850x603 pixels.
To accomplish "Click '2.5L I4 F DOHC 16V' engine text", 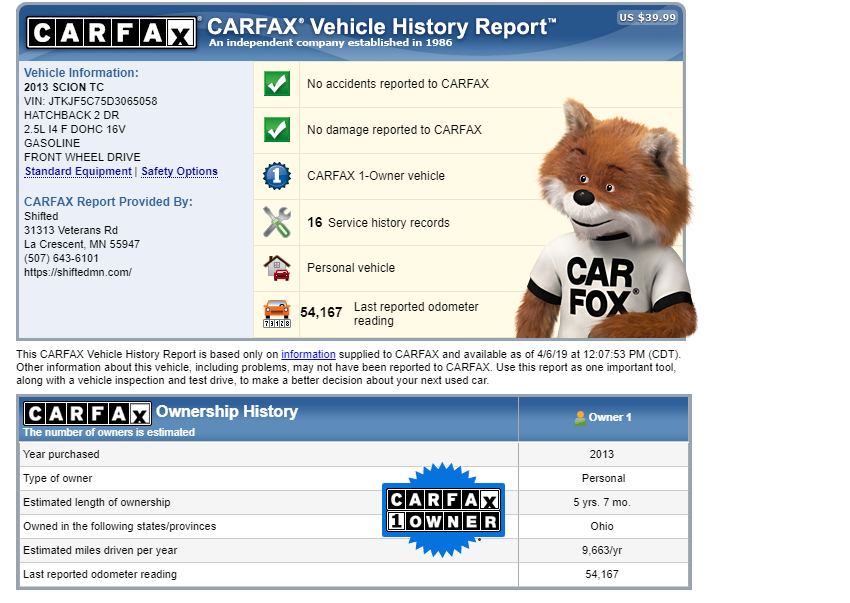I will (75, 130).
